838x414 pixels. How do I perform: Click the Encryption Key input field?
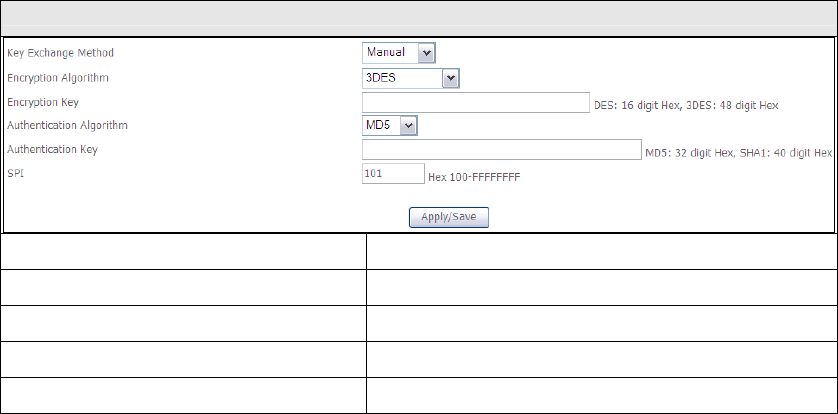[476, 102]
